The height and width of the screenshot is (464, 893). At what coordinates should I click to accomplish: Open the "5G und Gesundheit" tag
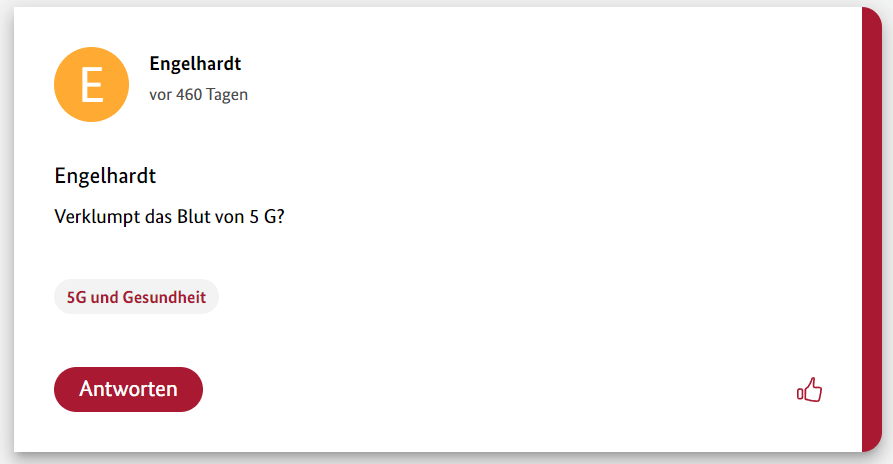pyautogui.click(x=136, y=297)
